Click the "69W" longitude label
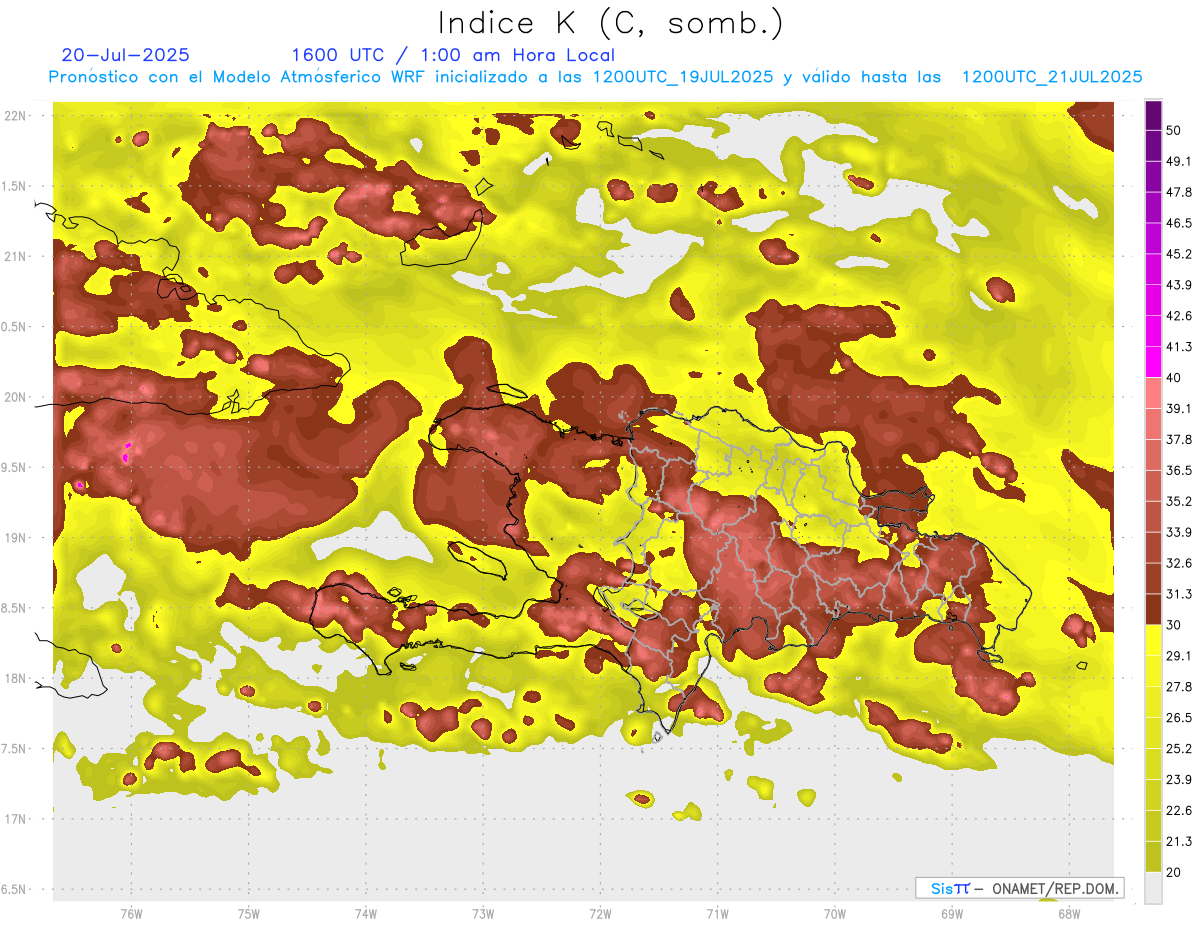Screen dimensions: 1200x927 click(x=951, y=914)
